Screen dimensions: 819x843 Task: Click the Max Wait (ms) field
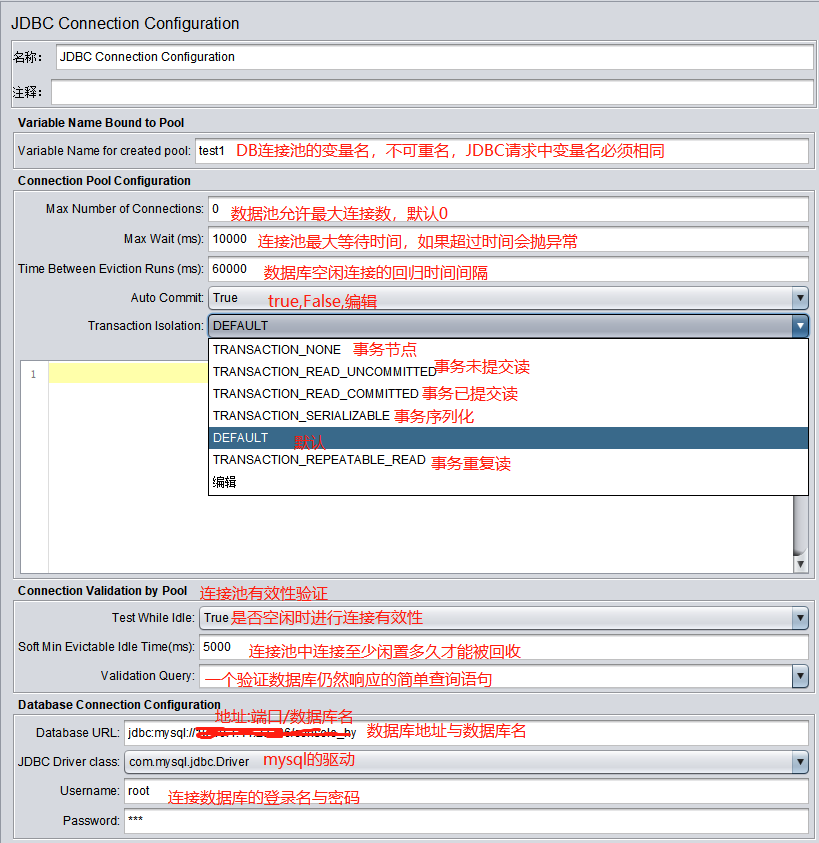[x=508, y=239]
